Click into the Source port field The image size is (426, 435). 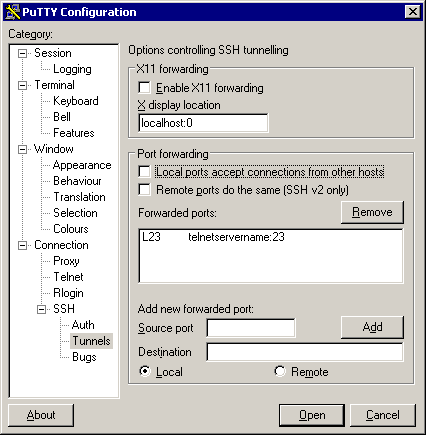click(251, 328)
